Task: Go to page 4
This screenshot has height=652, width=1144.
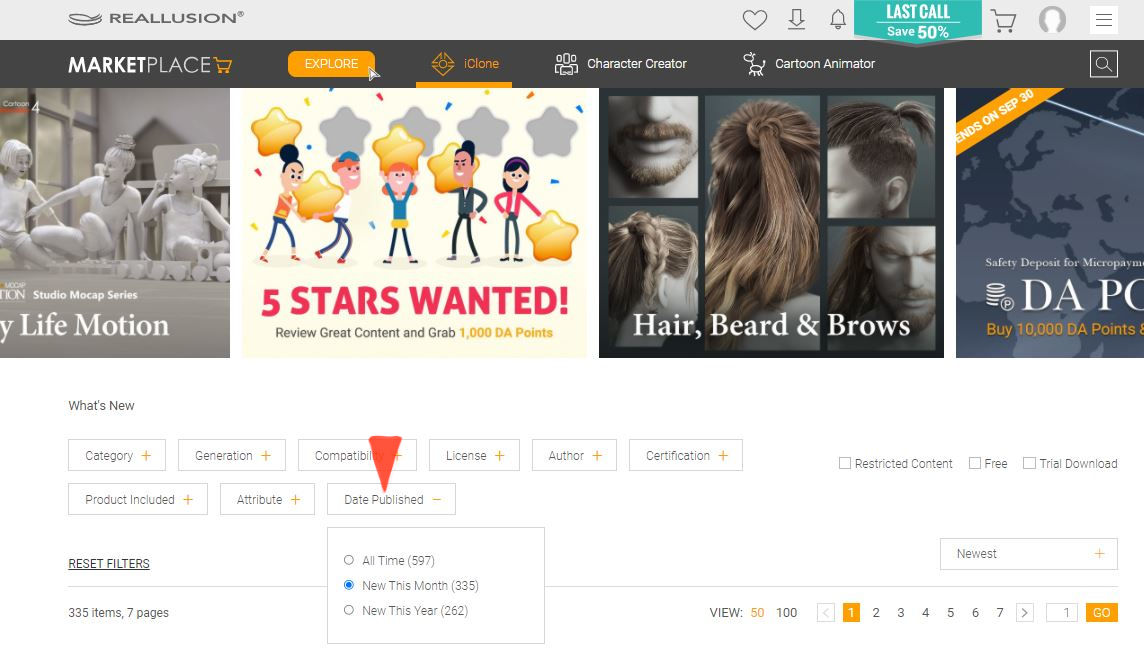Action: pyautogui.click(x=925, y=613)
